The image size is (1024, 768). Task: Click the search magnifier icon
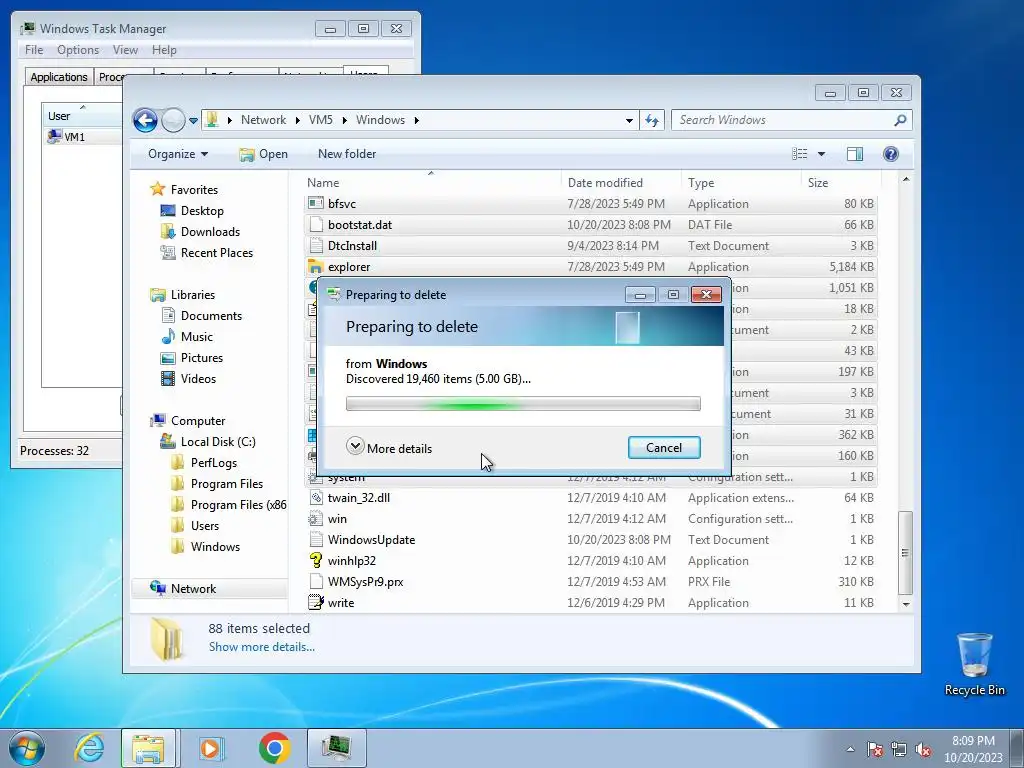[x=900, y=120]
